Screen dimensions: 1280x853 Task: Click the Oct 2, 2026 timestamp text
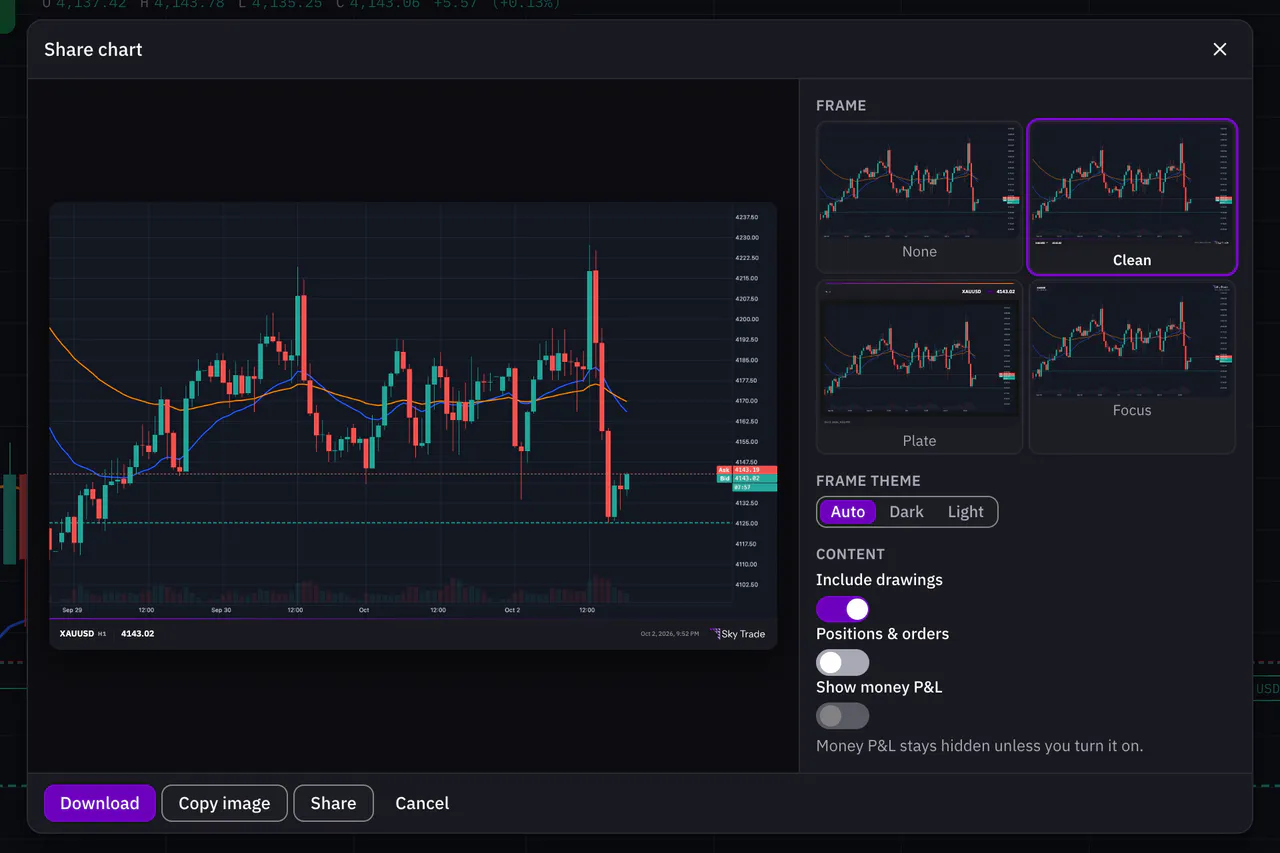point(669,634)
